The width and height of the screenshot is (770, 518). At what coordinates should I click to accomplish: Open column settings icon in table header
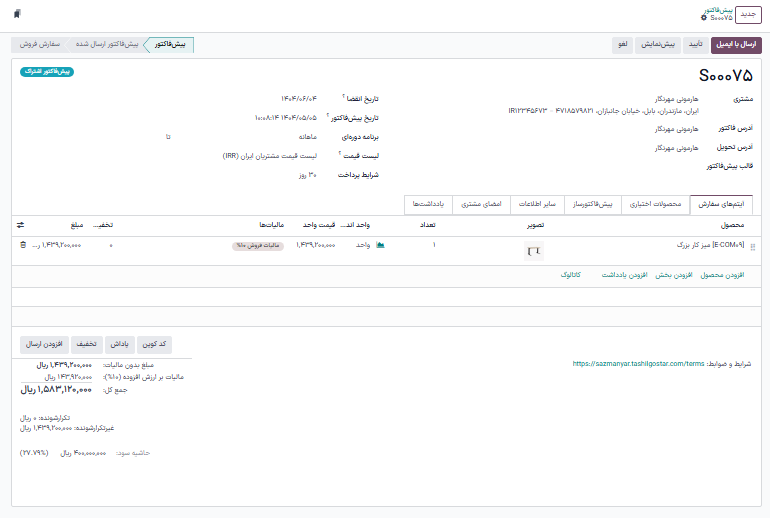[21, 225]
